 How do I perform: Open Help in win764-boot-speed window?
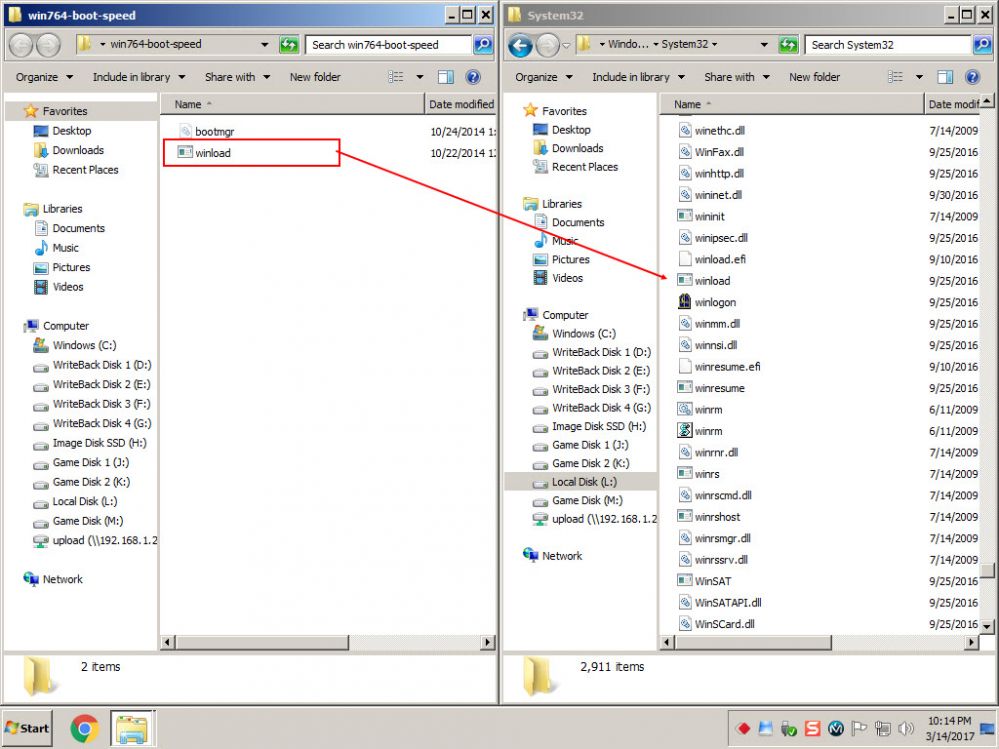point(473,77)
